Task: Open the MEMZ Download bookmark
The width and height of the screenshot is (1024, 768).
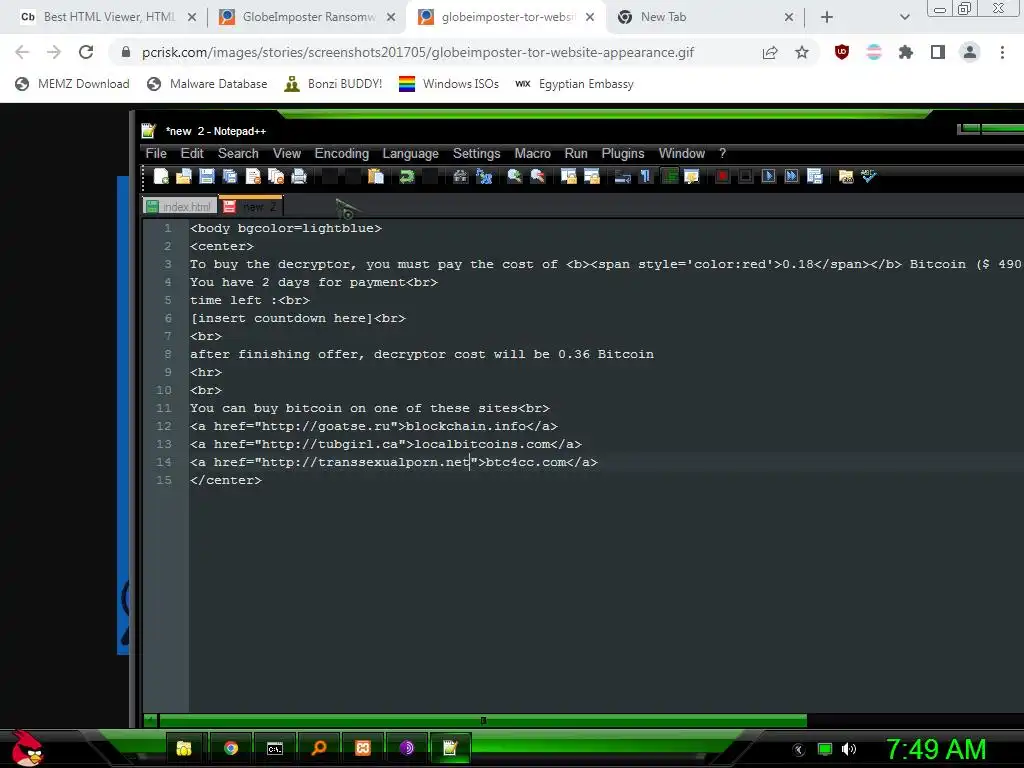Action: [72, 84]
